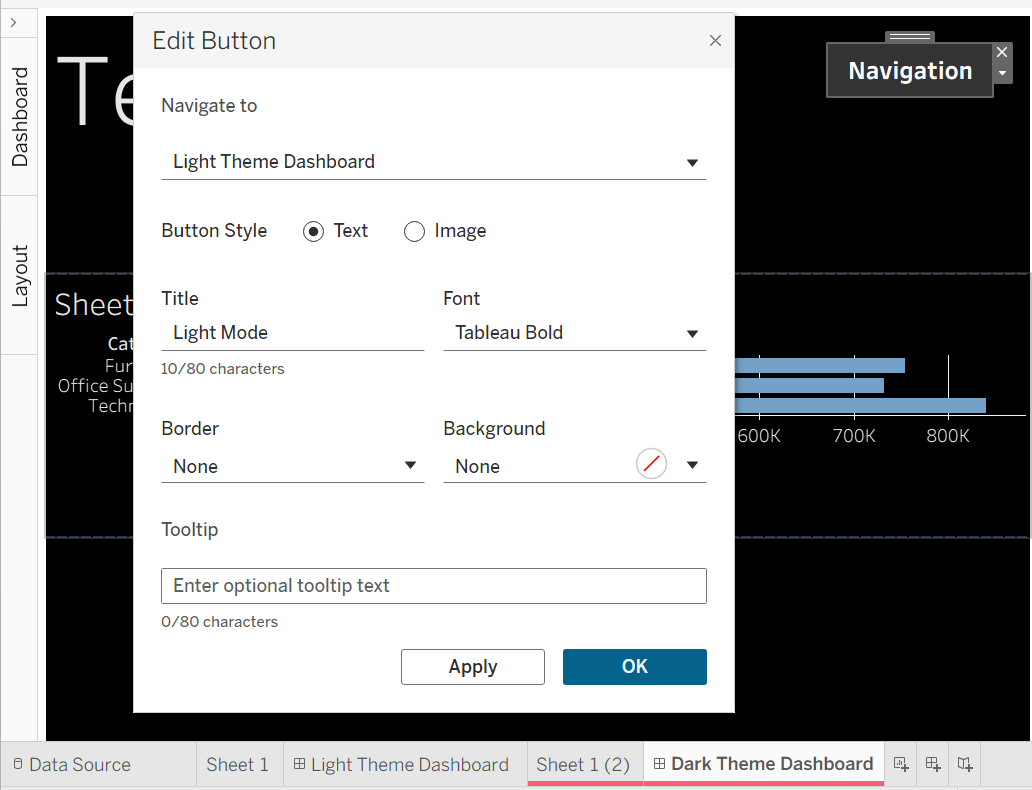
Task: Remove the Navigation object with its X icon
Action: coord(1002,52)
